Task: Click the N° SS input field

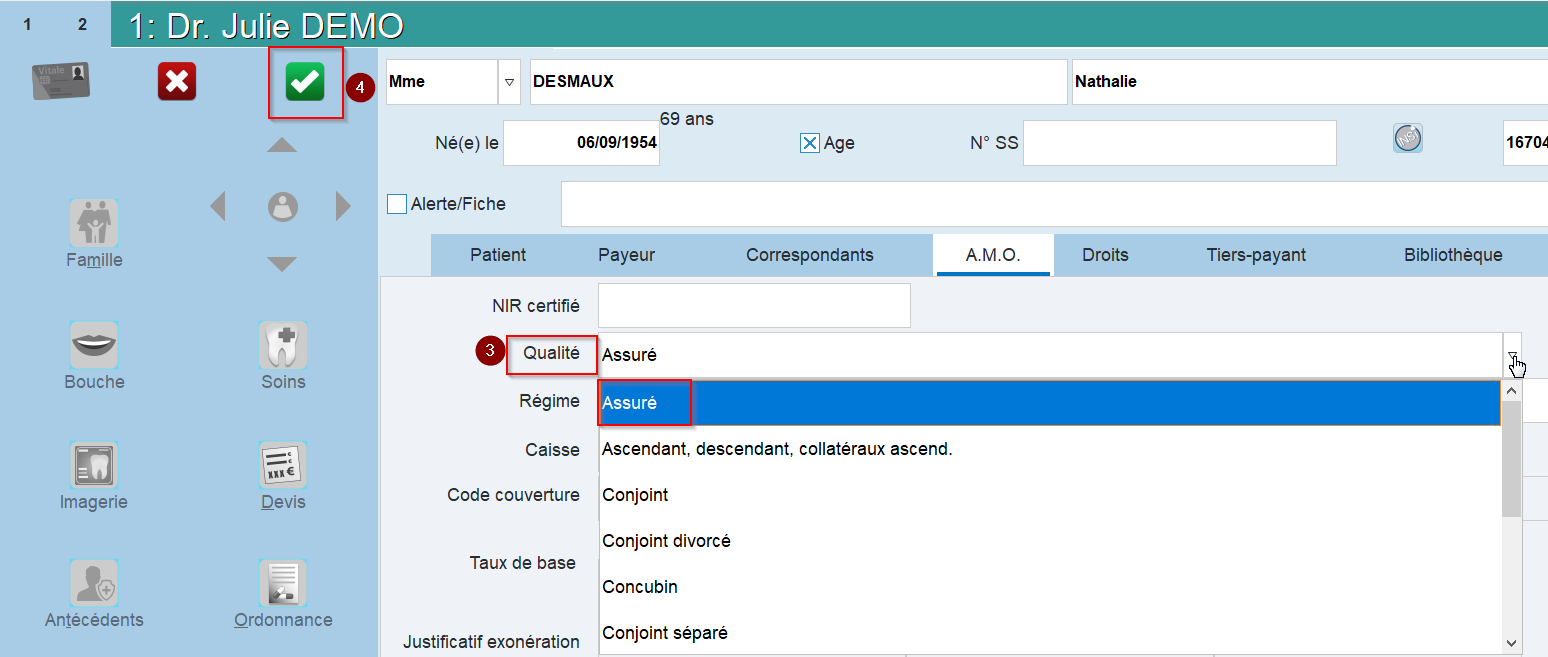Action: coord(1180,143)
